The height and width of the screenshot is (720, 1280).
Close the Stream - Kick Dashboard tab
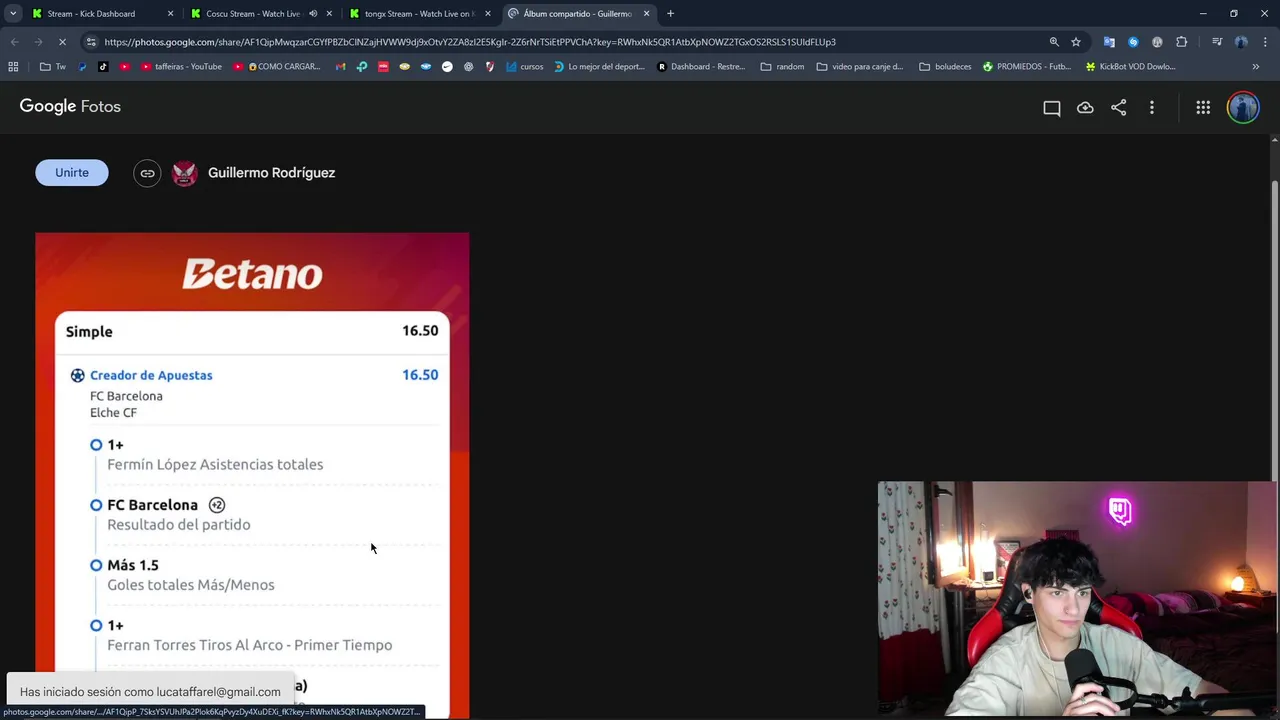click(170, 14)
